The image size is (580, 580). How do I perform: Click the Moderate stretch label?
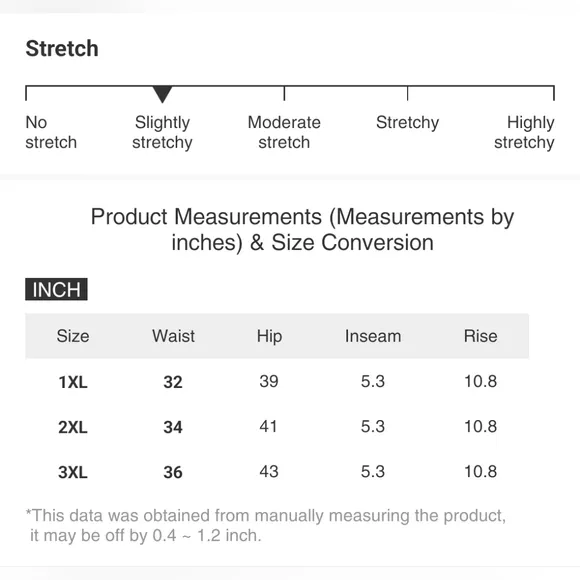[x=284, y=132]
